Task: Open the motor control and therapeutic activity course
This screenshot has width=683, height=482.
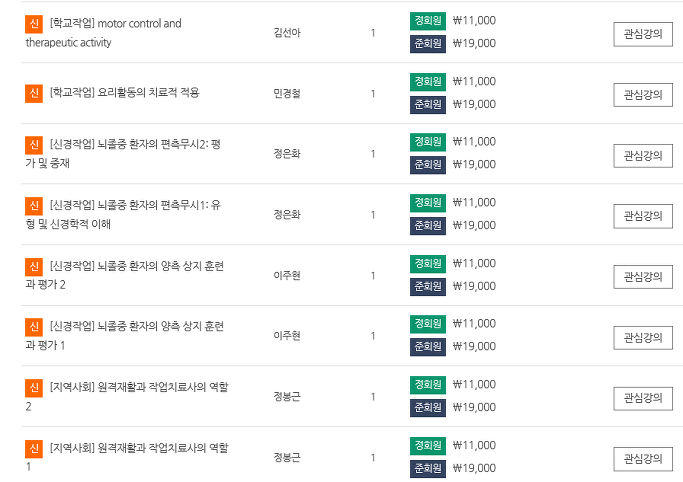Action: coord(104,33)
